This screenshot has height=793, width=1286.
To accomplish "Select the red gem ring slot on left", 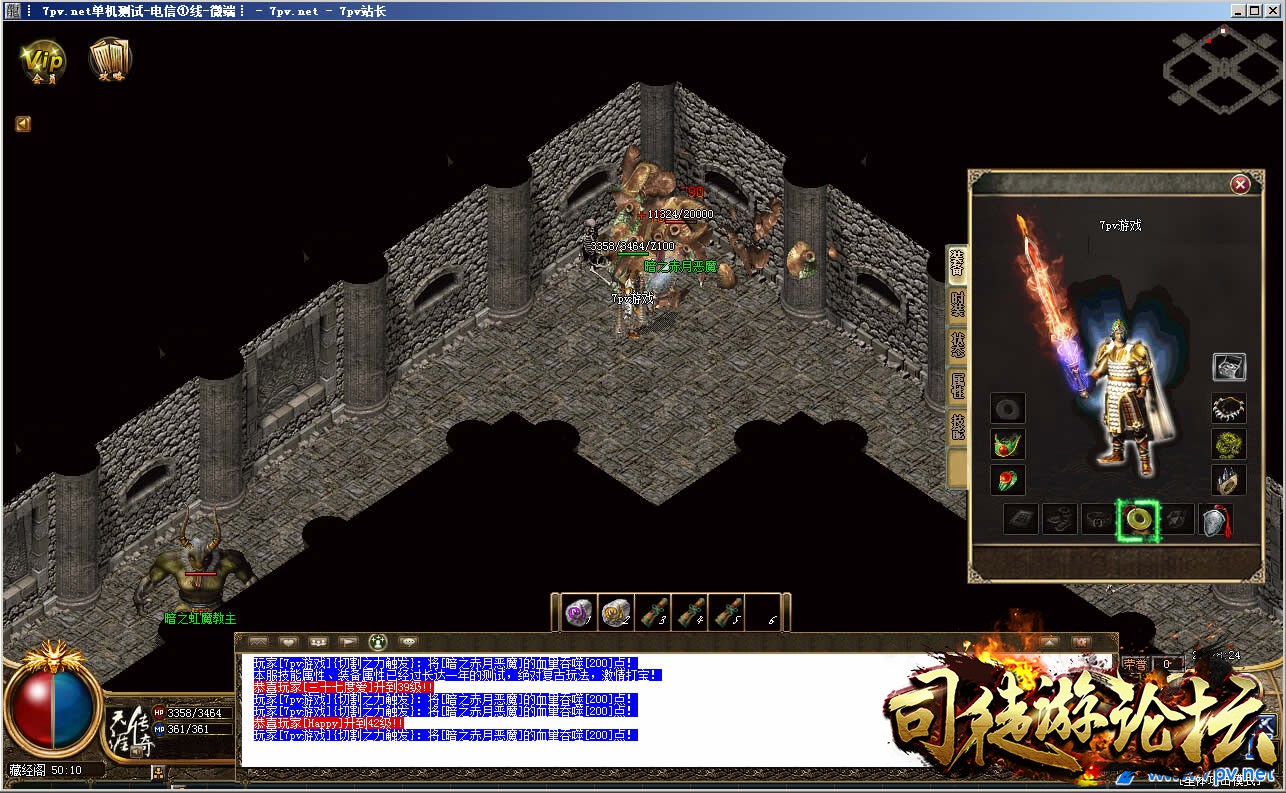I will 1008,480.
